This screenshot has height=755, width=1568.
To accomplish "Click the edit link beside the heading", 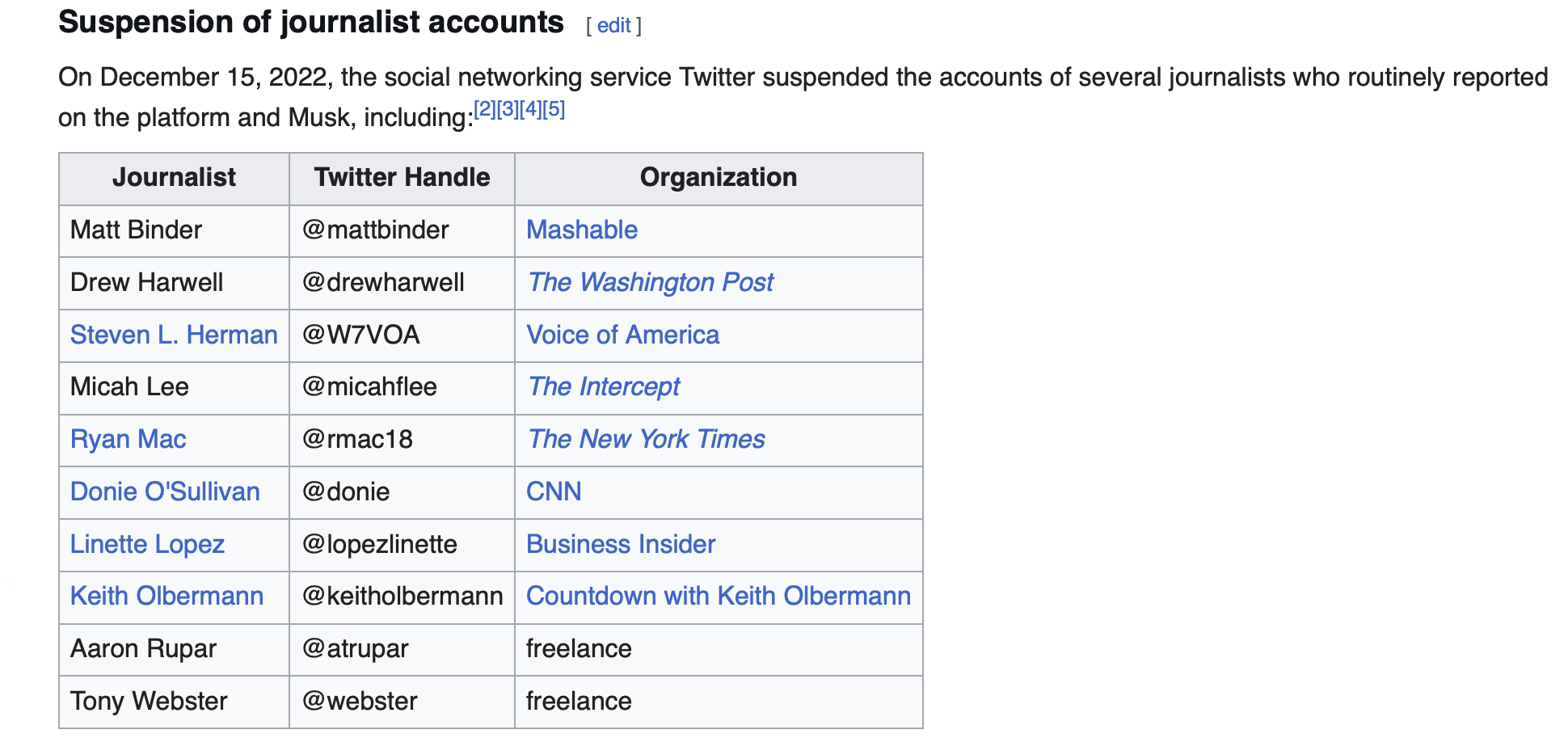I will (x=613, y=26).
